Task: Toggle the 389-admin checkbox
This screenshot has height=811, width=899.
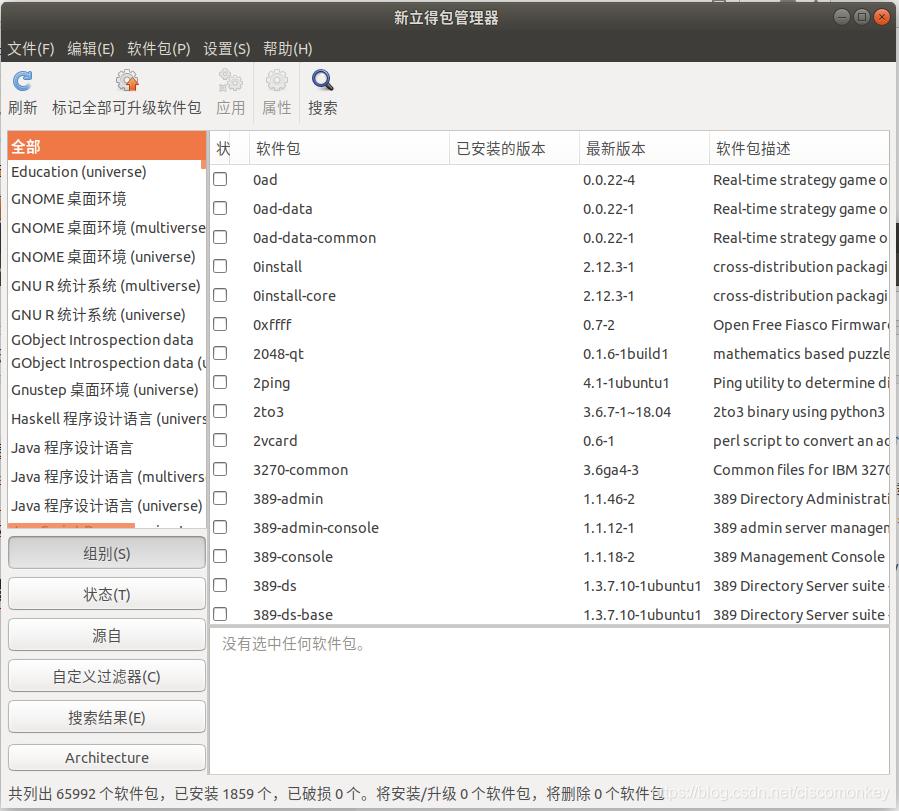Action: [x=220, y=498]
